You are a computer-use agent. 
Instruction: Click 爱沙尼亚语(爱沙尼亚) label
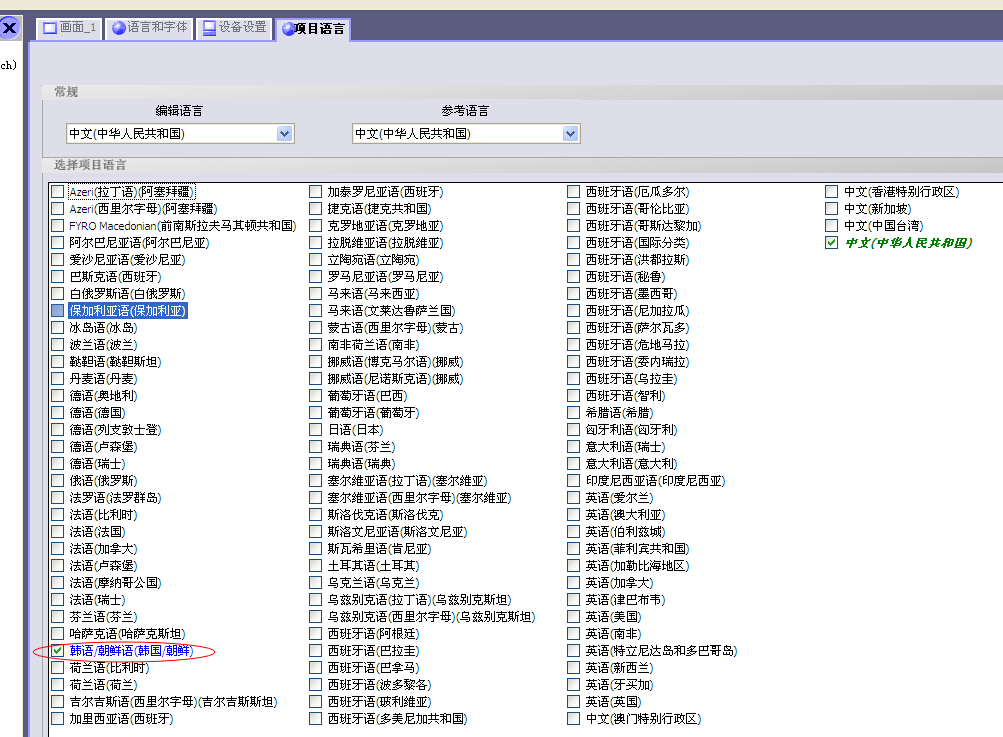click(127, 260)
